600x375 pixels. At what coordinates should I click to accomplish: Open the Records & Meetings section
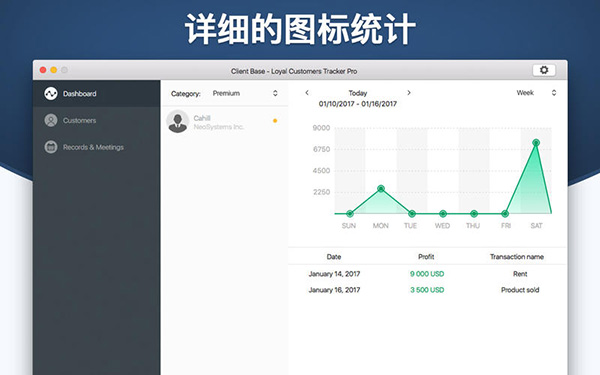pyautogui.click(x=96, y=147)
